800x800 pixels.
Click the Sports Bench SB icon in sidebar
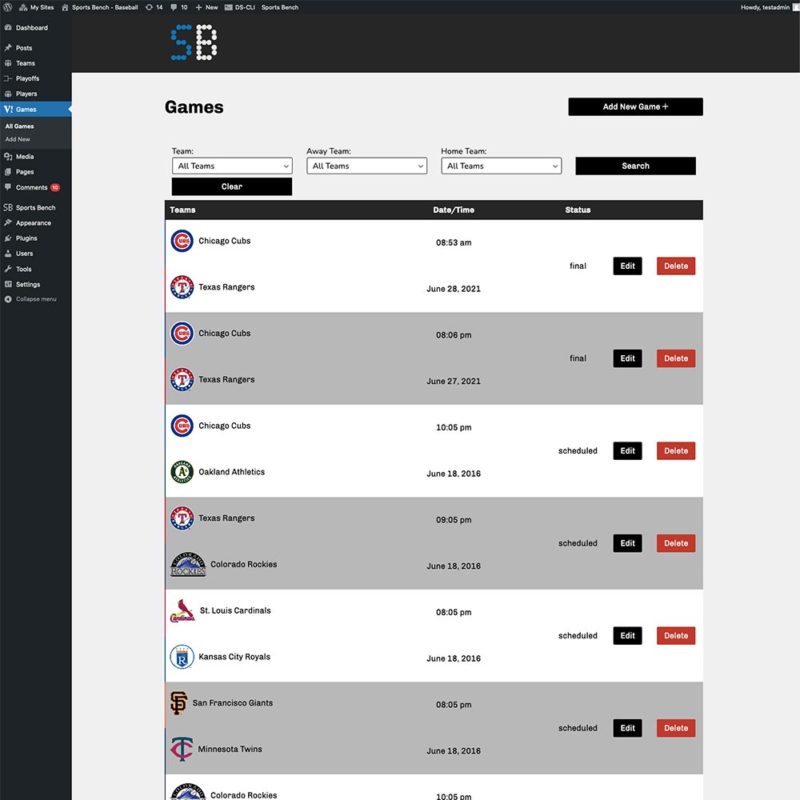pyautogui.click(x=8, y=207)
